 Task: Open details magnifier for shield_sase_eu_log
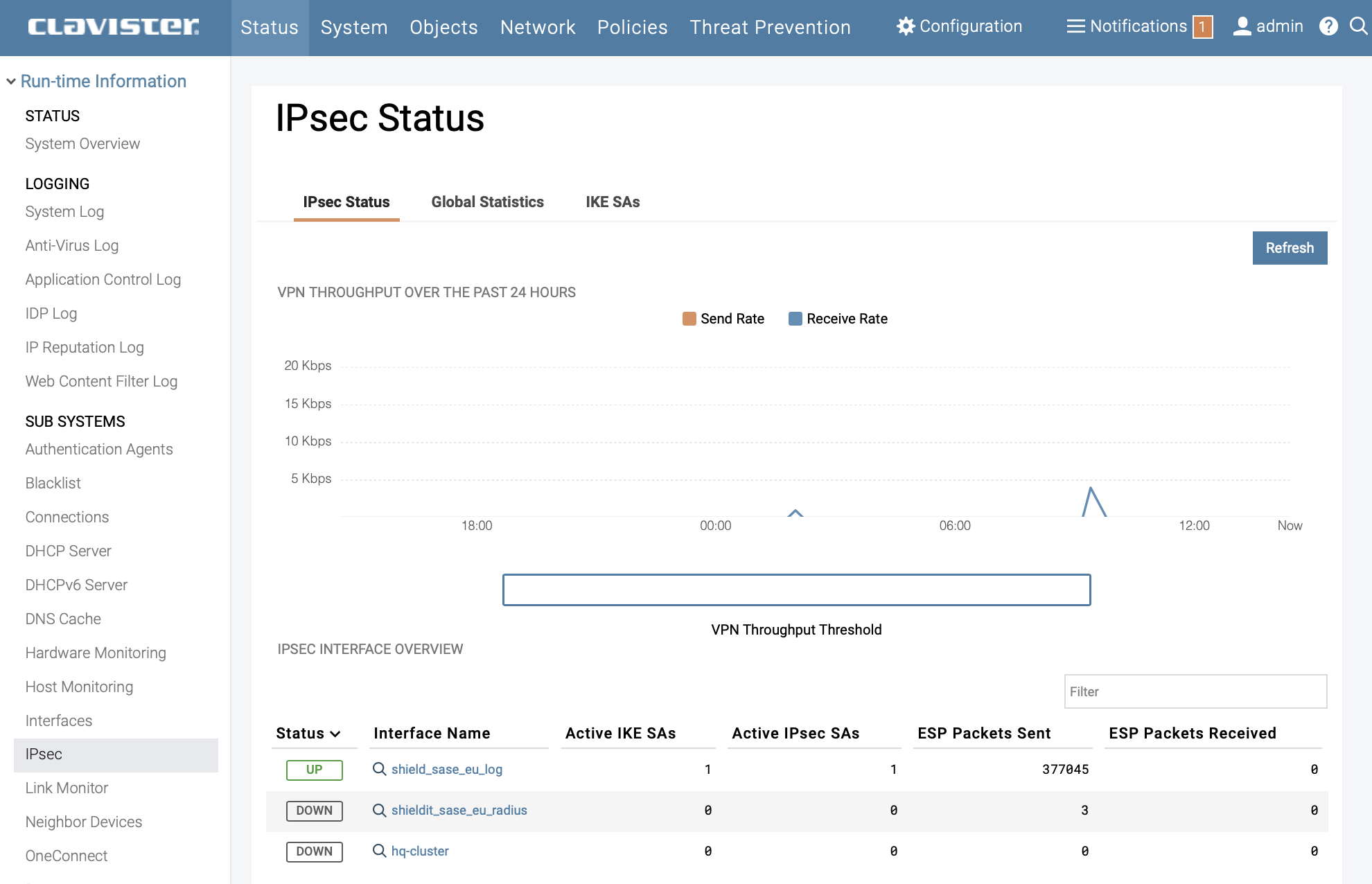pos(378,769)
